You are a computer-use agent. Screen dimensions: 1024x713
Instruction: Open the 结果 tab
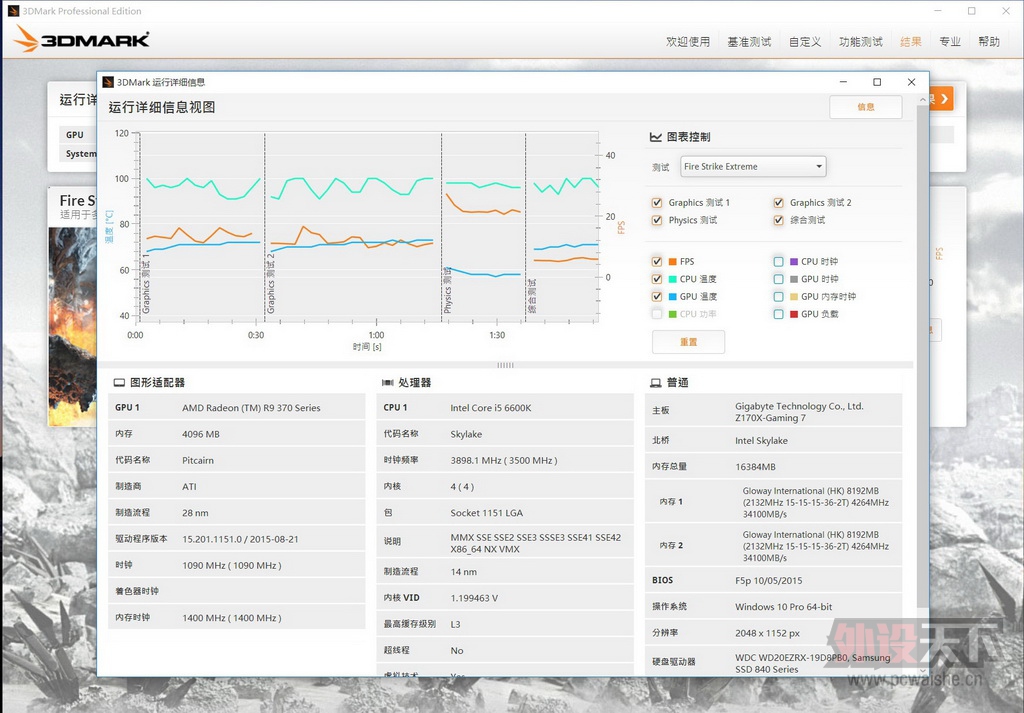pos(910,42)
